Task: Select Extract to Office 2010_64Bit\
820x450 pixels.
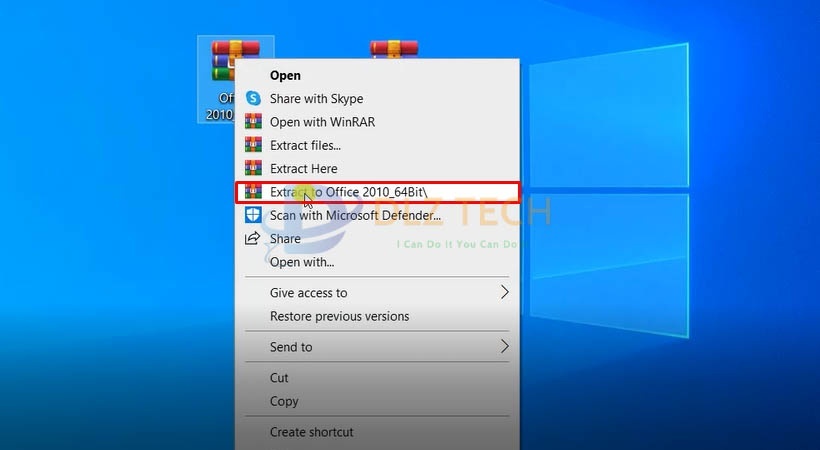Action: (x=377, y=192)
